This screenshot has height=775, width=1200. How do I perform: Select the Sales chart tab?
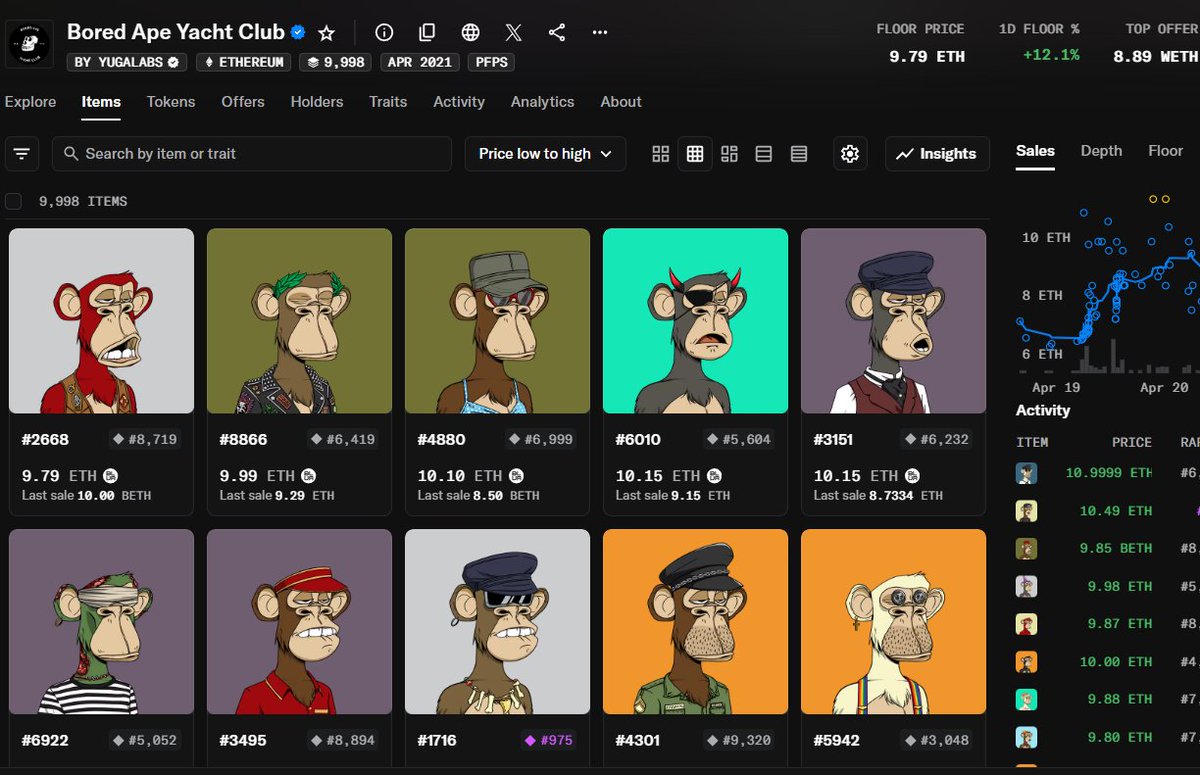tap(1035, 151)
